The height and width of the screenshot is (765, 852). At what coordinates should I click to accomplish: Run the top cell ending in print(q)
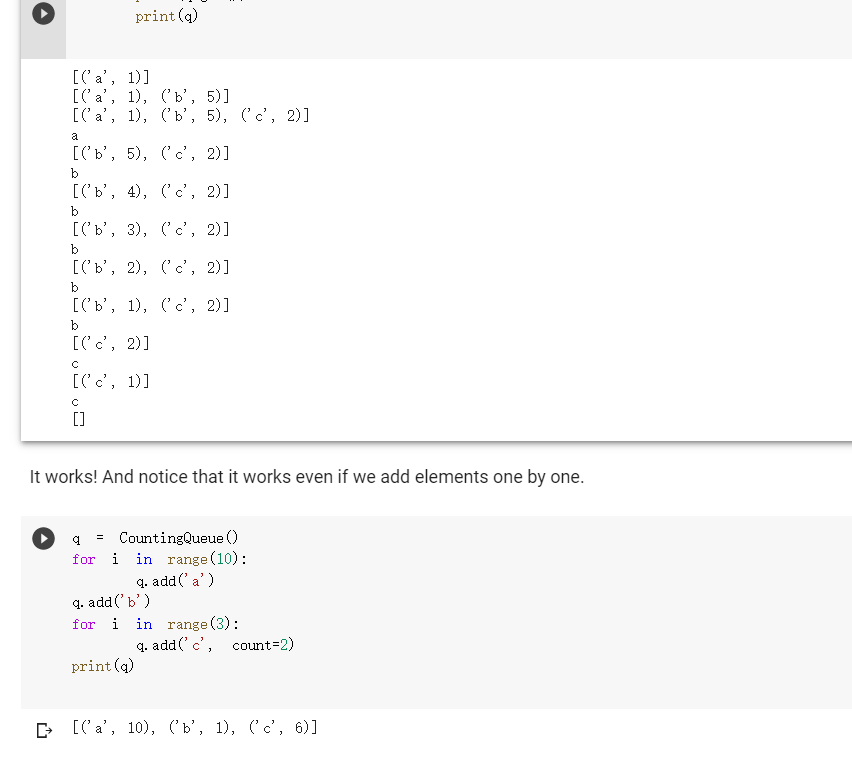pyautogui.click(x=43, y=14)
